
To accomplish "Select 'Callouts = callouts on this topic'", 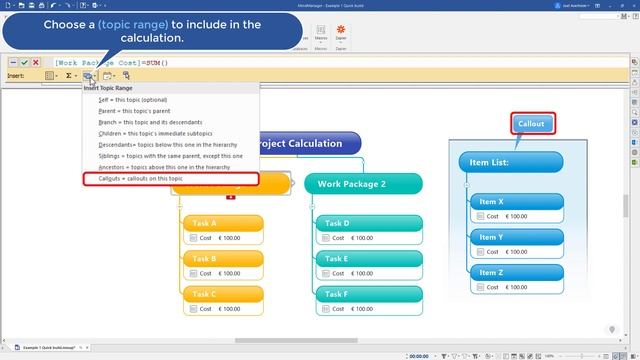I will pyautogui.click(x=171, y=179).
